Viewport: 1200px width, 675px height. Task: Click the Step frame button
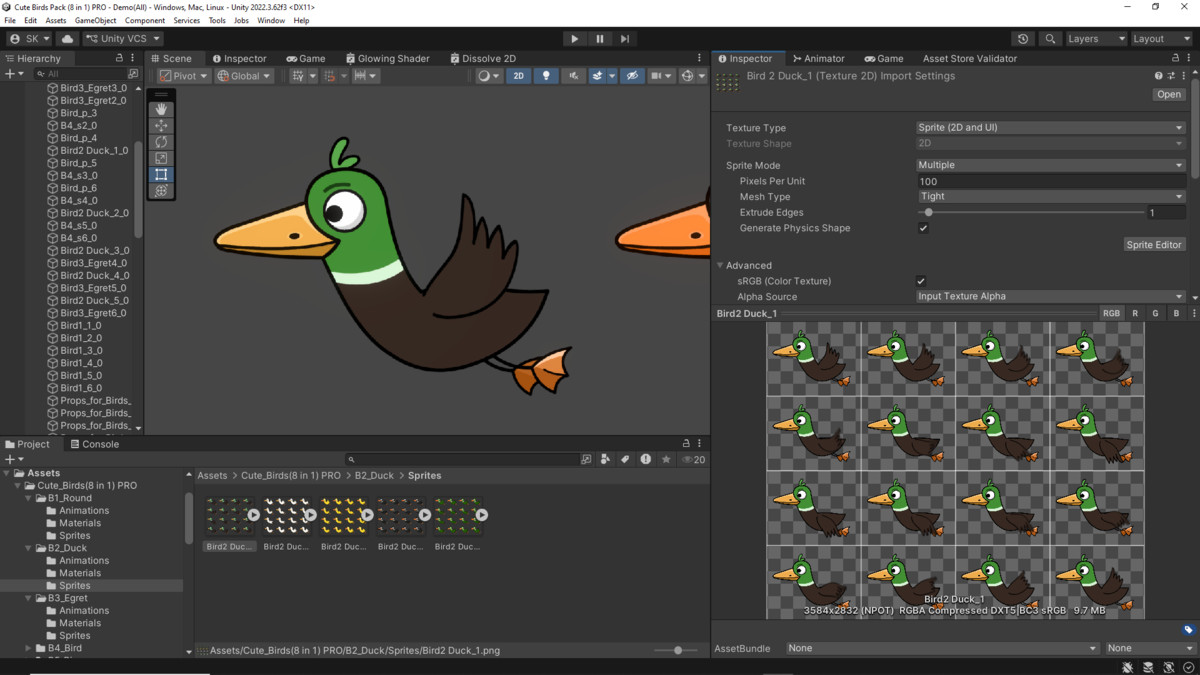pos(625,39)
